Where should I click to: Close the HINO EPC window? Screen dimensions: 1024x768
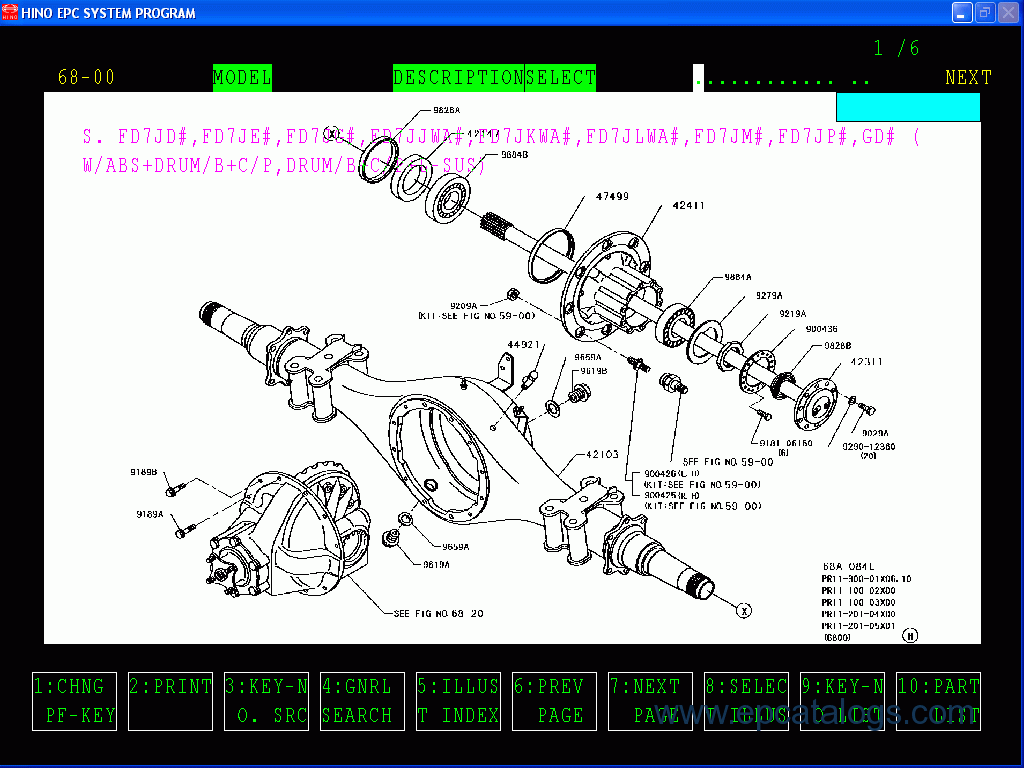point(1008,12)
